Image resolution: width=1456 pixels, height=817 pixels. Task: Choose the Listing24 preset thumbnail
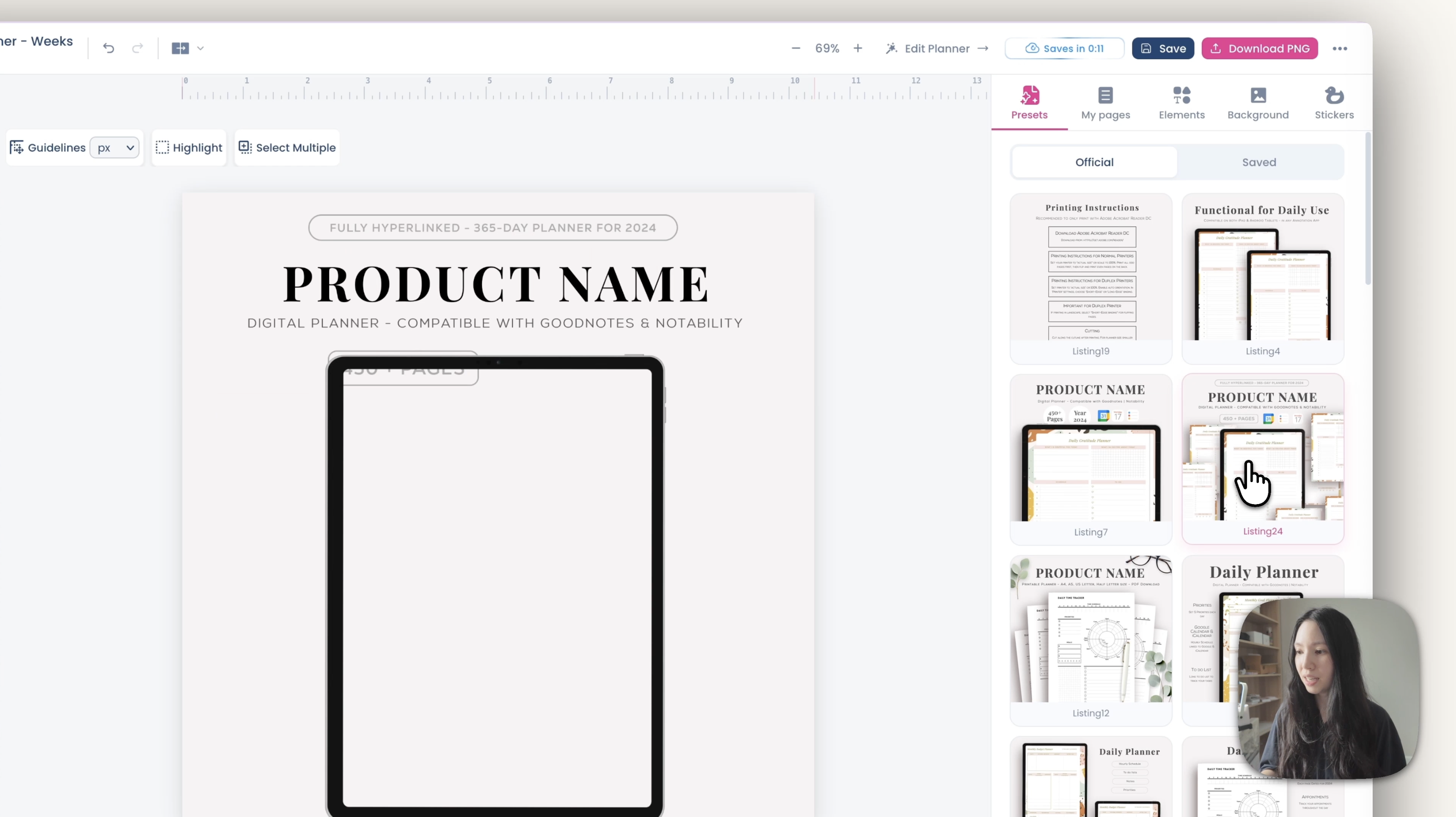tap(1263, 459)
